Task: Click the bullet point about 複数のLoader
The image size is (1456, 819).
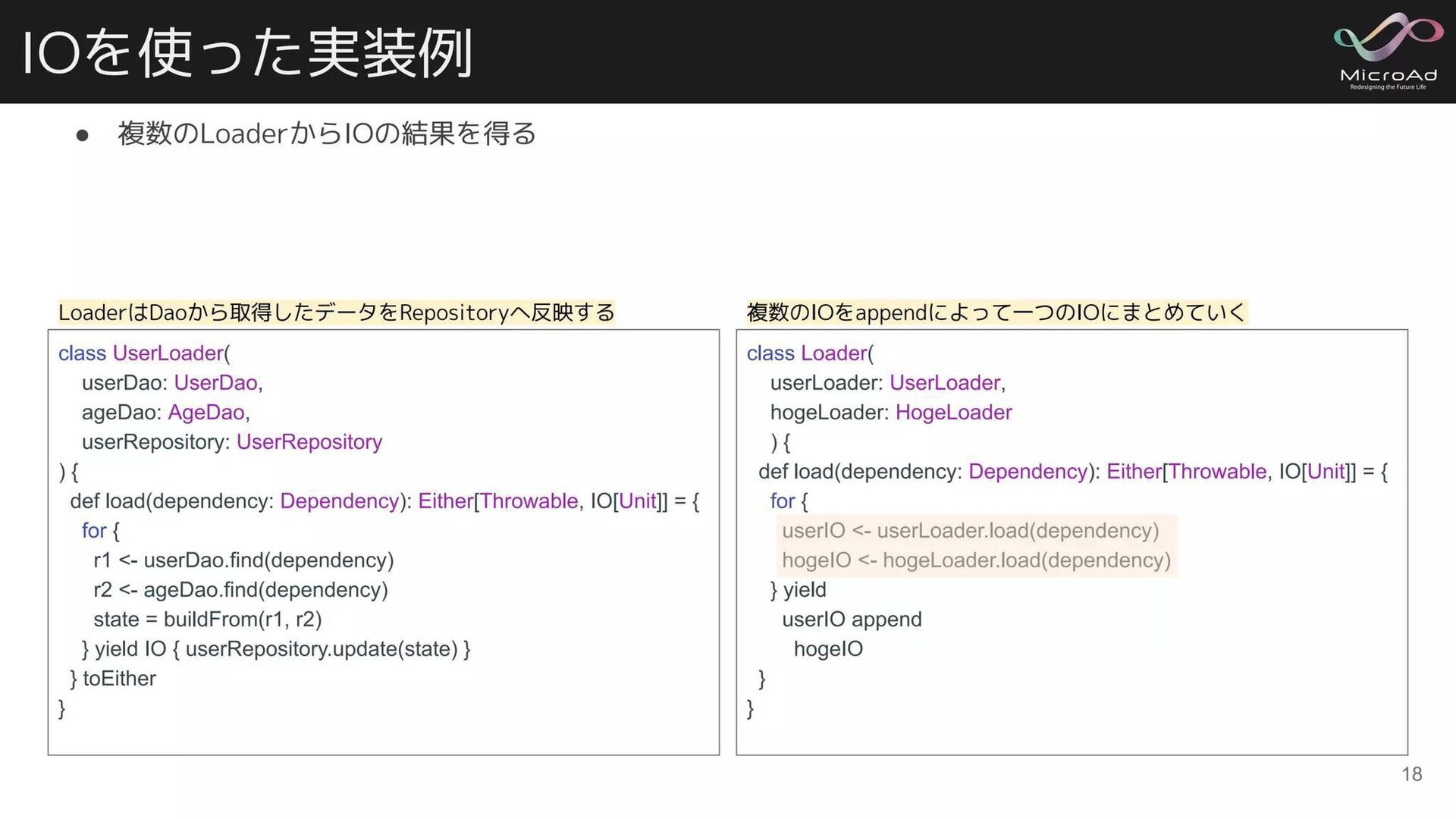Action: pyautogui.click(x=327, y=133)
